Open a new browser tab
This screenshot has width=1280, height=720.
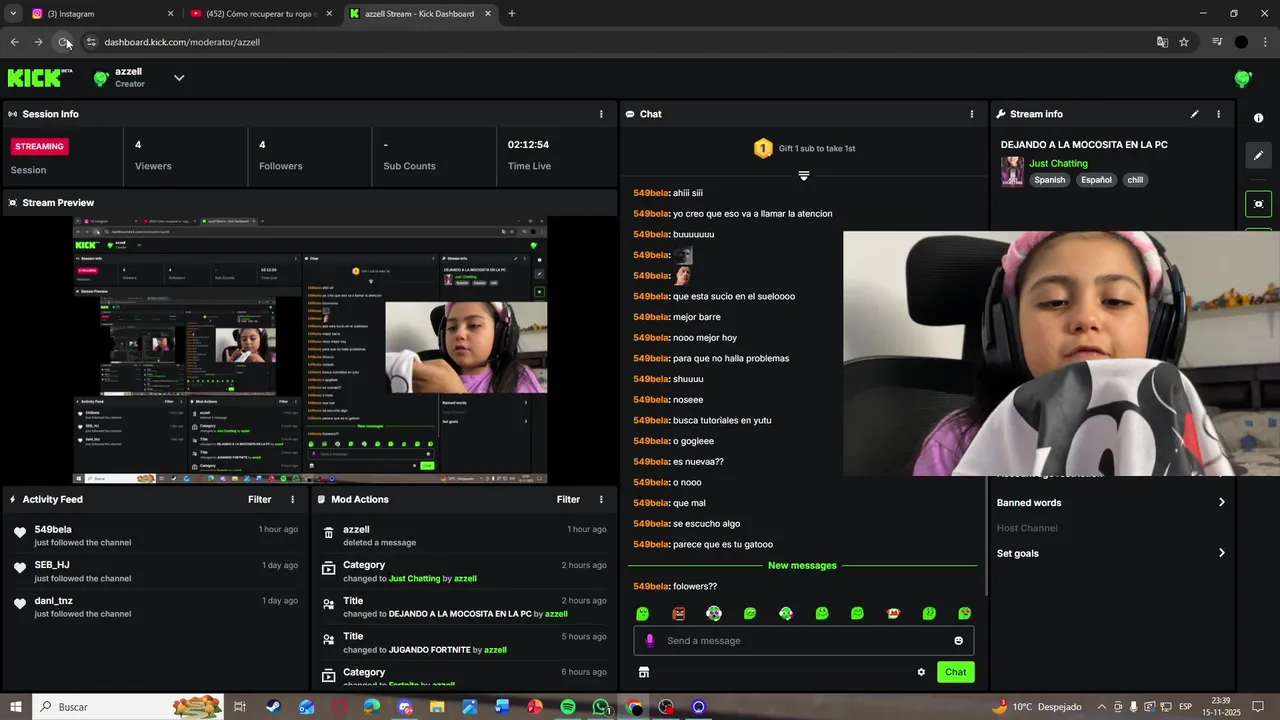click(512, 14)
